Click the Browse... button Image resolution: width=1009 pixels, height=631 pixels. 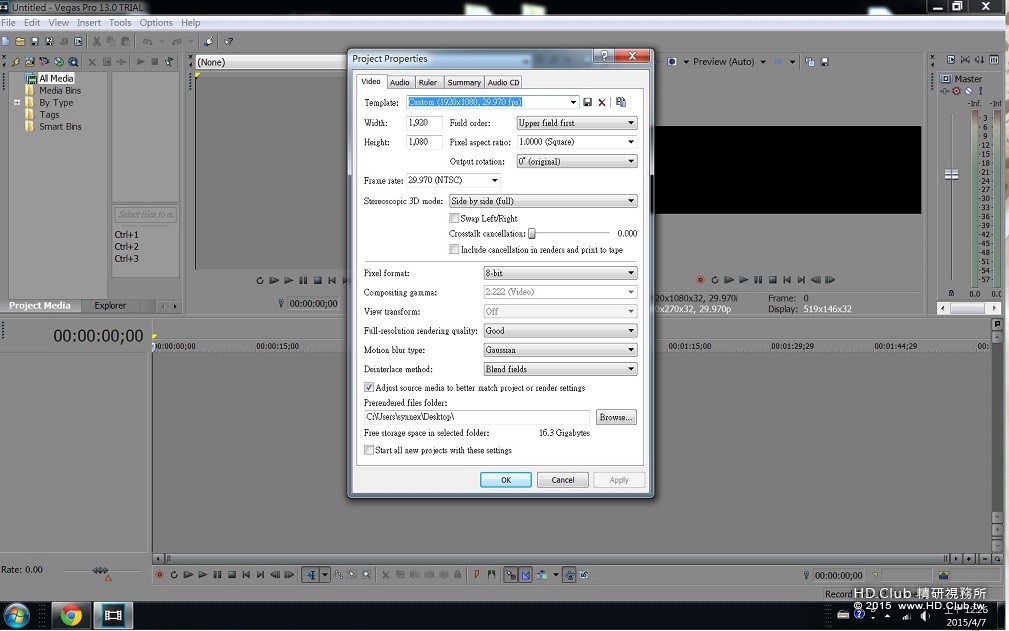[x=616, y=417]
